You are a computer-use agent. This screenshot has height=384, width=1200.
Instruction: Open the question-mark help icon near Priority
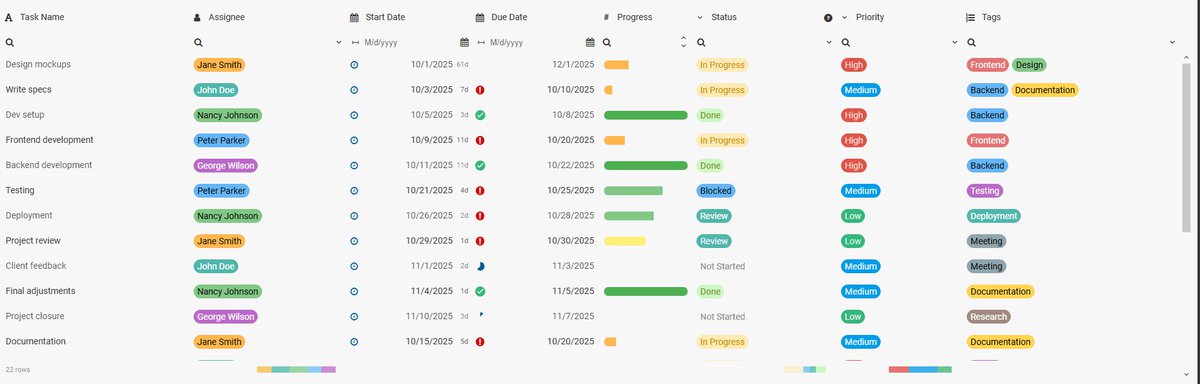828,18
